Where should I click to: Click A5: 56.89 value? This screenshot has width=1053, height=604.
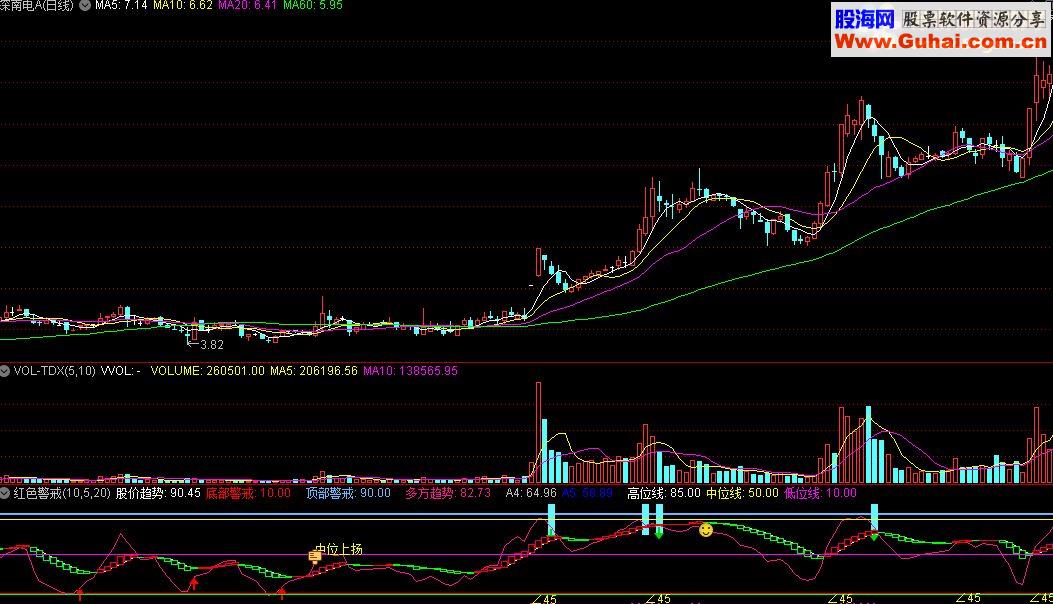tap(588, 493)
